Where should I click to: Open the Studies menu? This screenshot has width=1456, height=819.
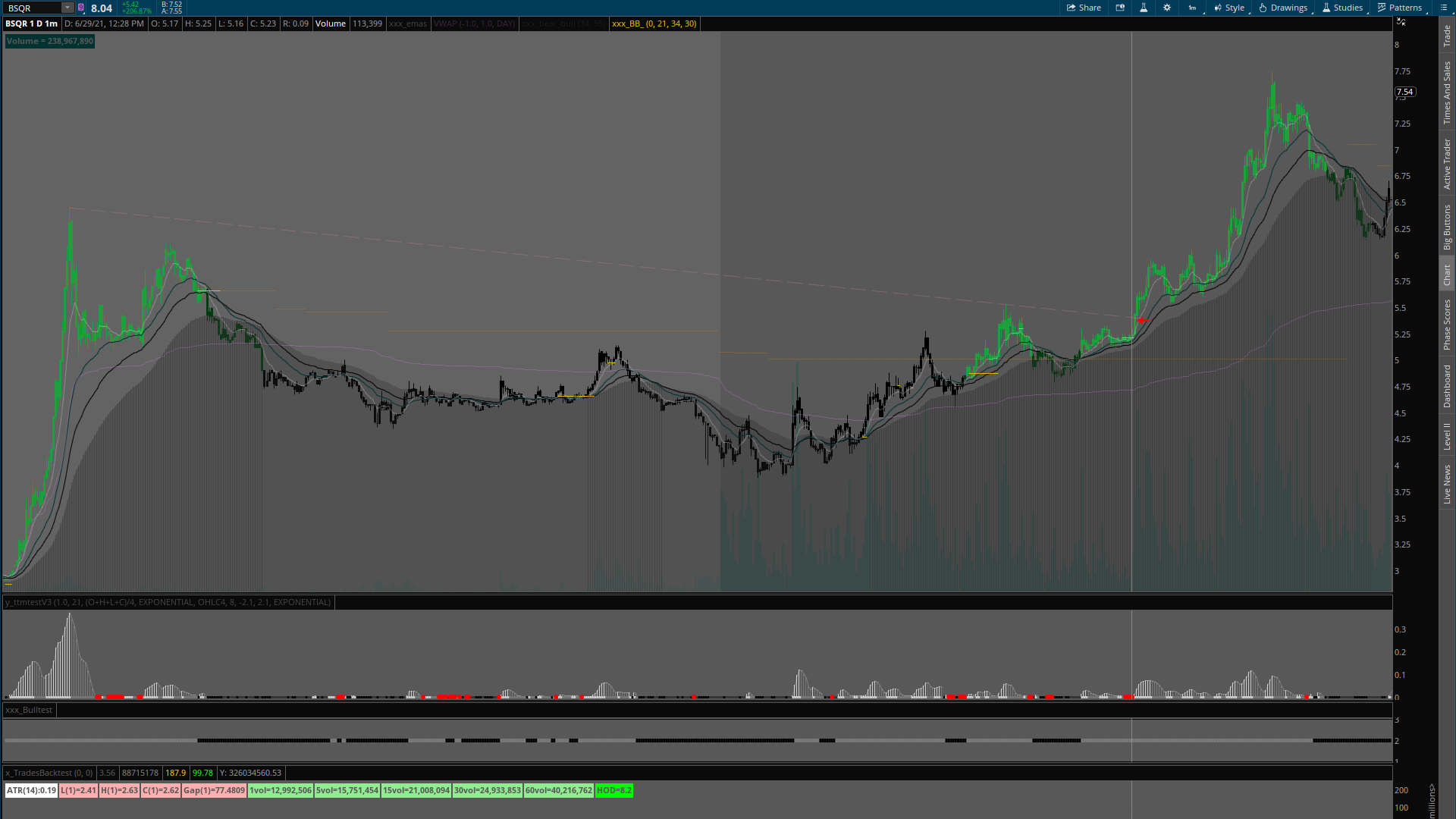pos(1342,8)
